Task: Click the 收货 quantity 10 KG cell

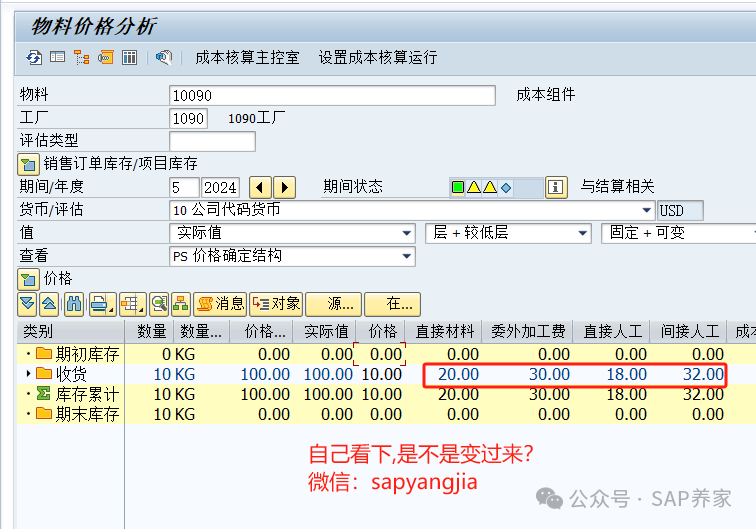Action: pos(174,374)
